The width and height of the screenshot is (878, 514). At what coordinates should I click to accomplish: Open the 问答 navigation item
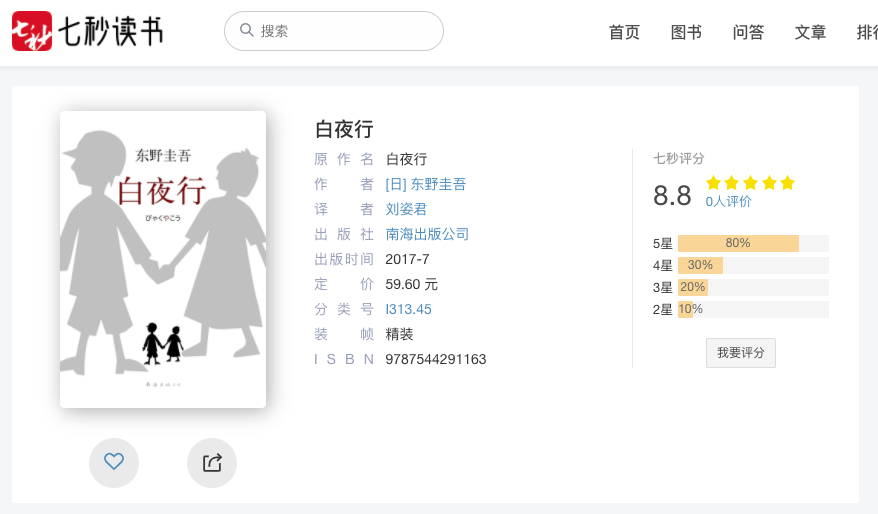tap(748, 32)
